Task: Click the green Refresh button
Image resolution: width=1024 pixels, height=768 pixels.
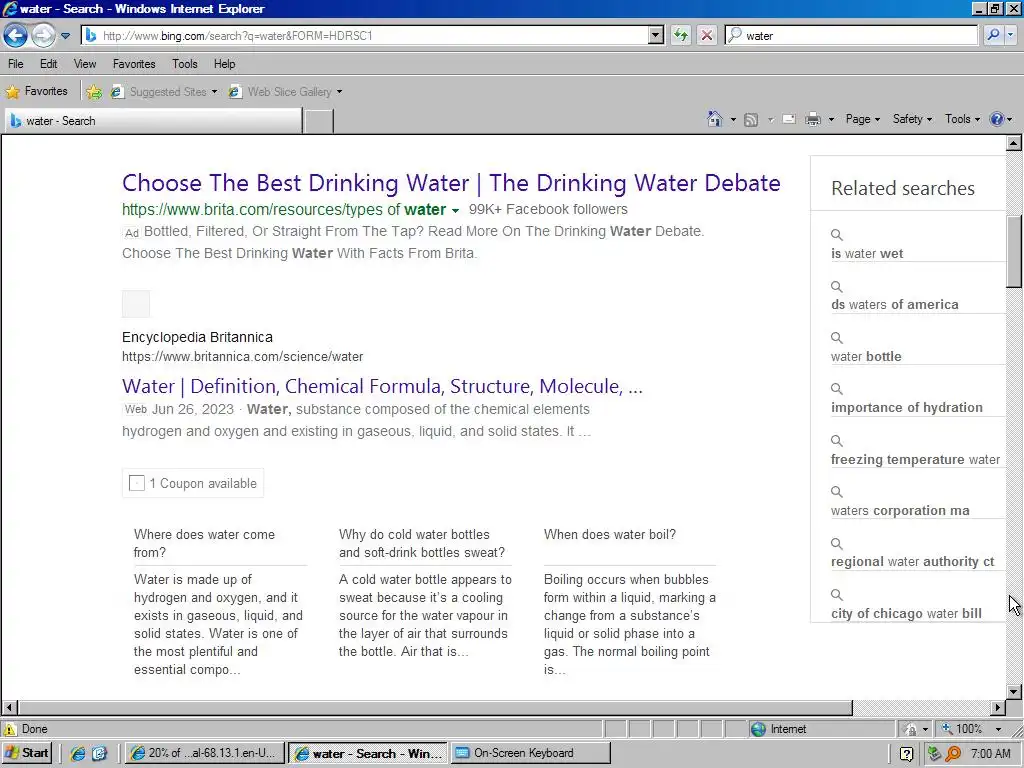Action: (681, 36)
